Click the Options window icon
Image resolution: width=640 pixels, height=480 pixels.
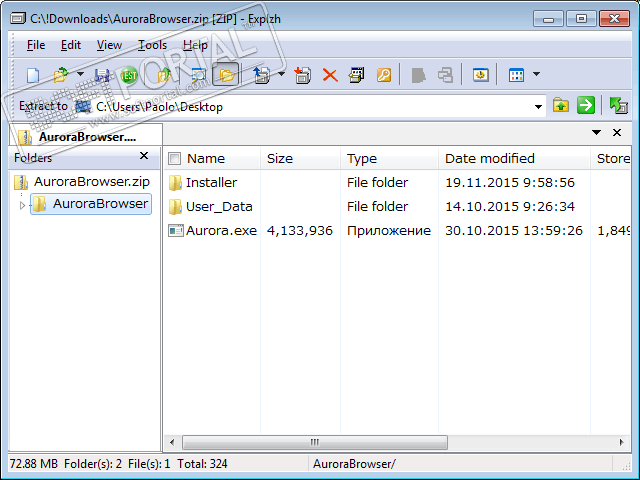click(x=481, y=75)
